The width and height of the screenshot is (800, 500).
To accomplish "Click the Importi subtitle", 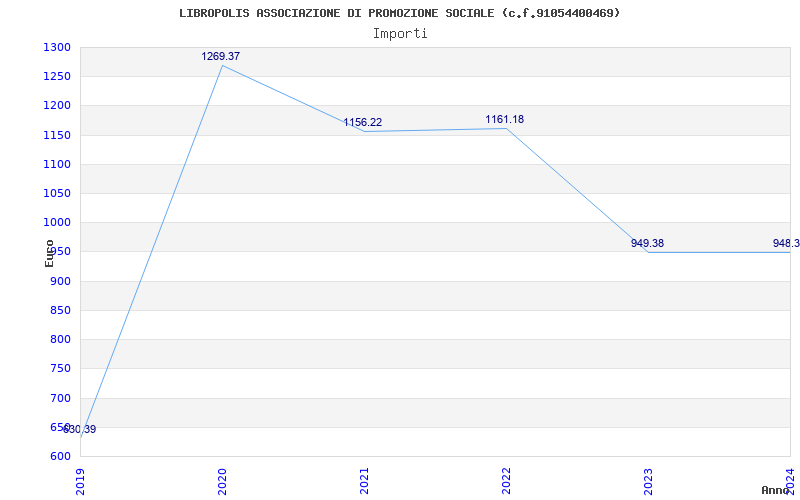I will pyautogui.click(x=400, y=34).
